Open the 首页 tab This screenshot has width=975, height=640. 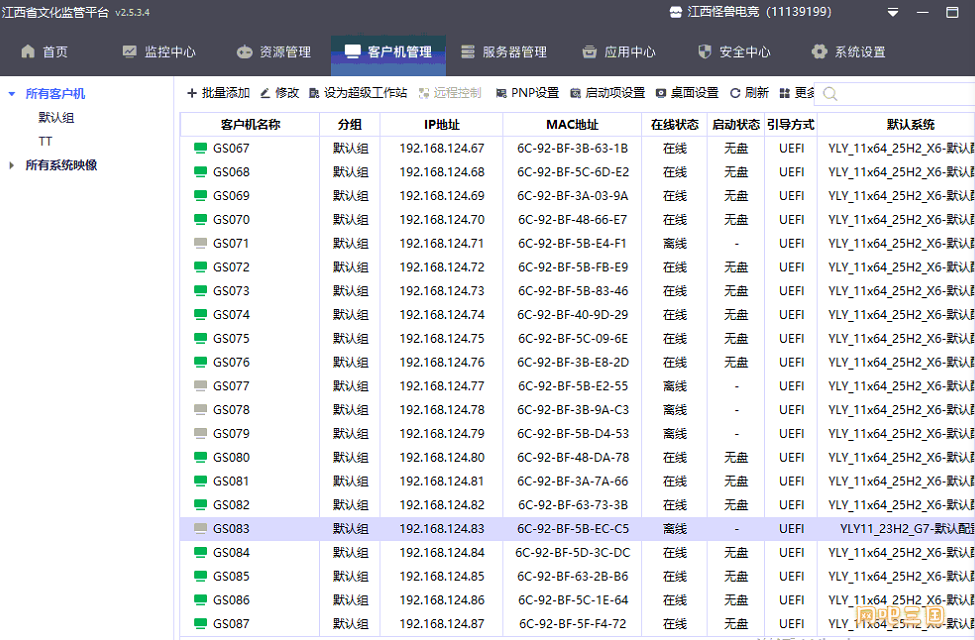tap(45, 52)
